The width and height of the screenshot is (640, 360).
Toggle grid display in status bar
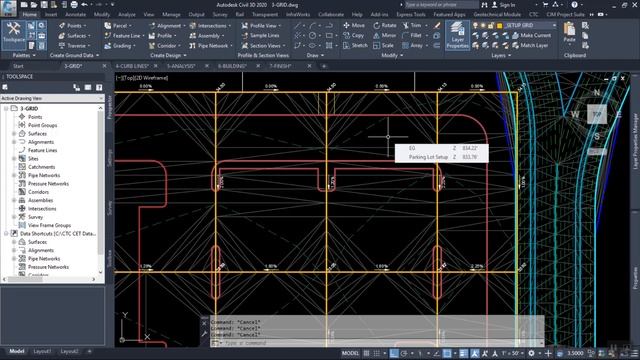click(367, 353)
